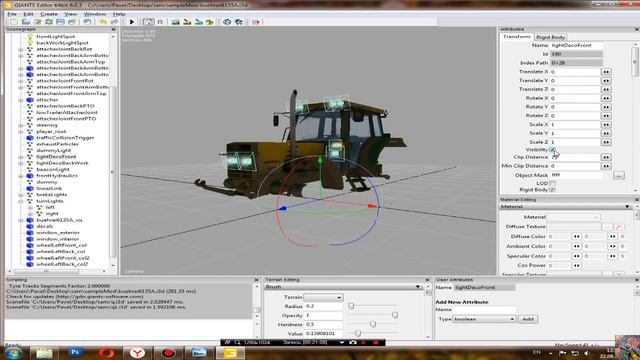Click the Translate X arrows stepper button
Image resolution: width=640 pixels, height=360 pixels.
point(606,72)
